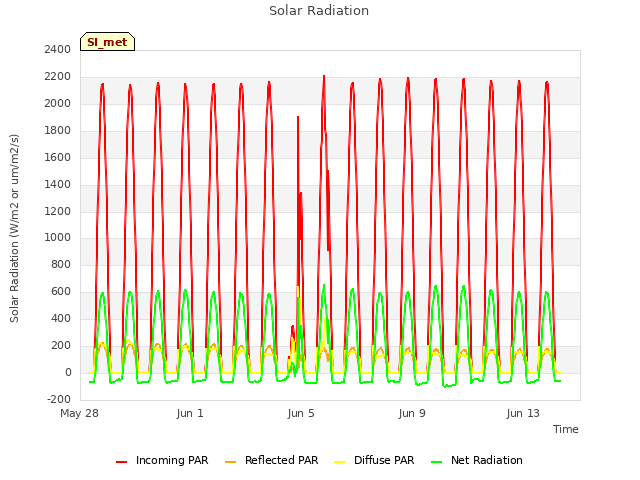The height and width of the screenshot is (480, 640).
Task: Click the 600 y-axis tick label
Action: (61, 291)
